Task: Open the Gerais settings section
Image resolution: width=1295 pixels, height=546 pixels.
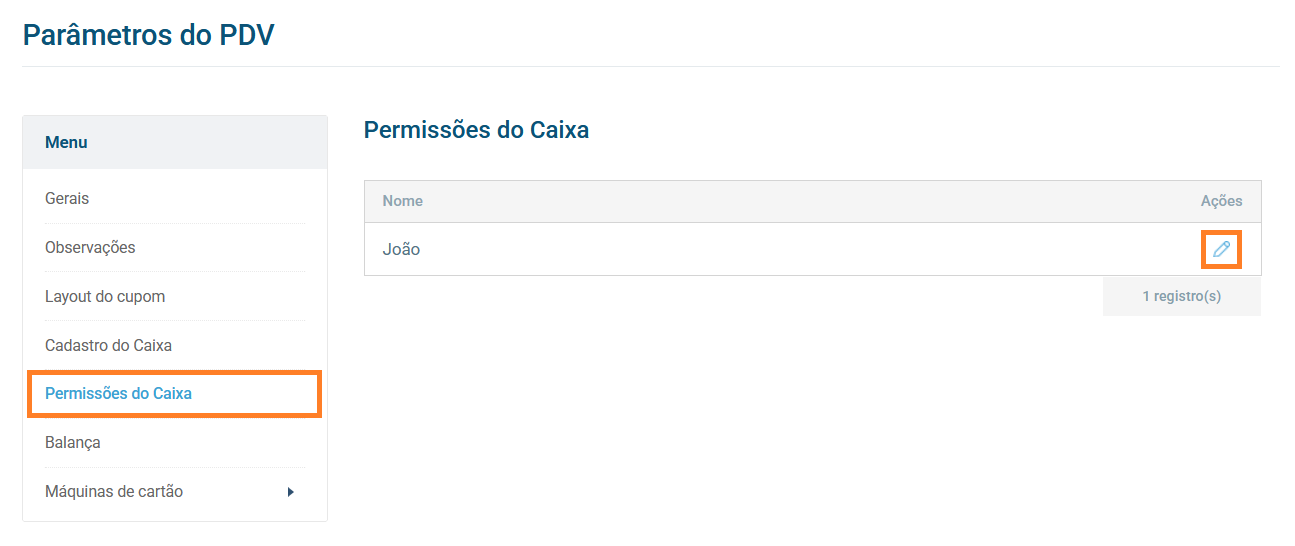Action: pos(67,199)
